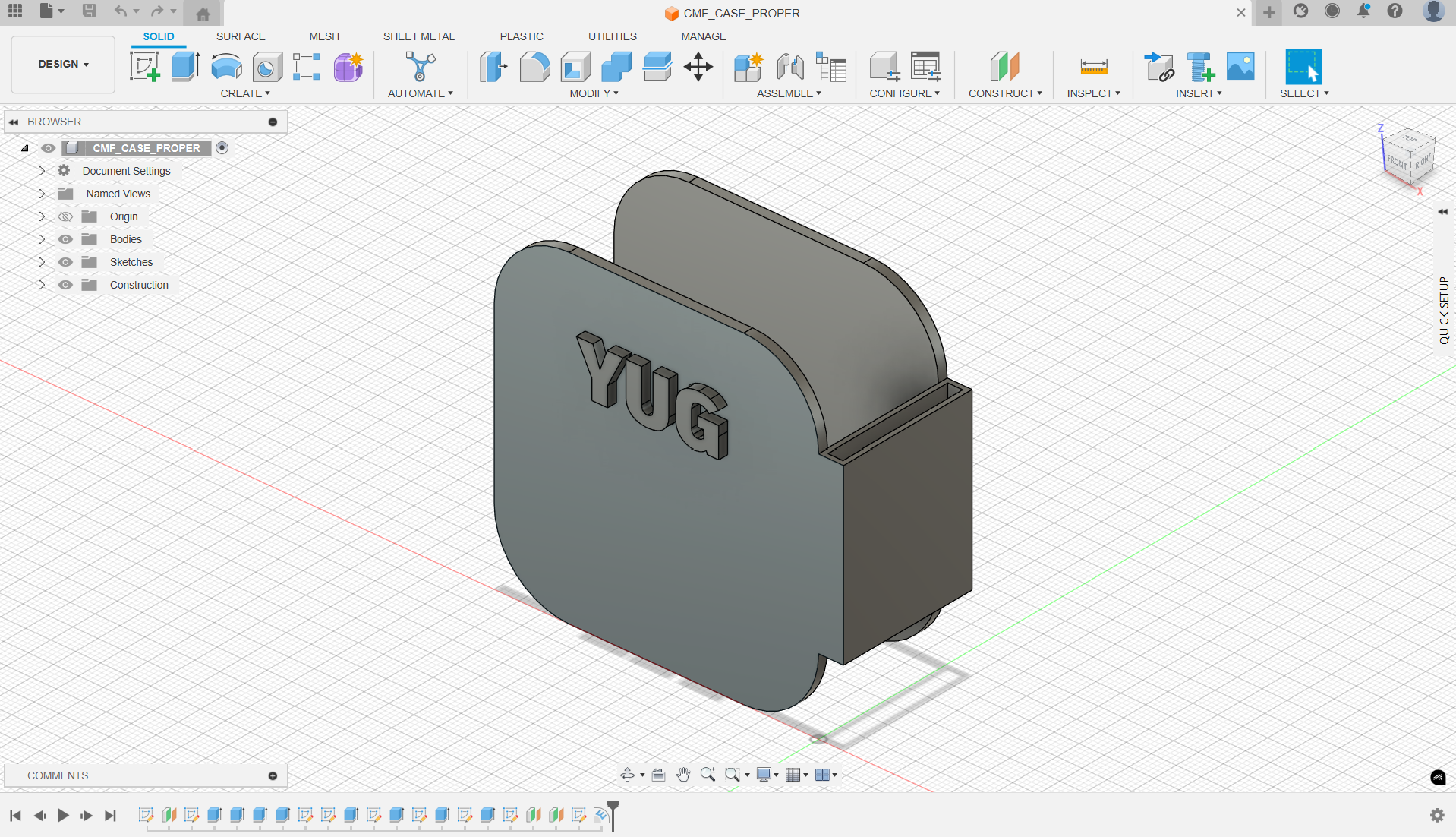Select the Move/Copy arrows icon
The height and width of the screenshot is (837, 1456).
(698, 67)
